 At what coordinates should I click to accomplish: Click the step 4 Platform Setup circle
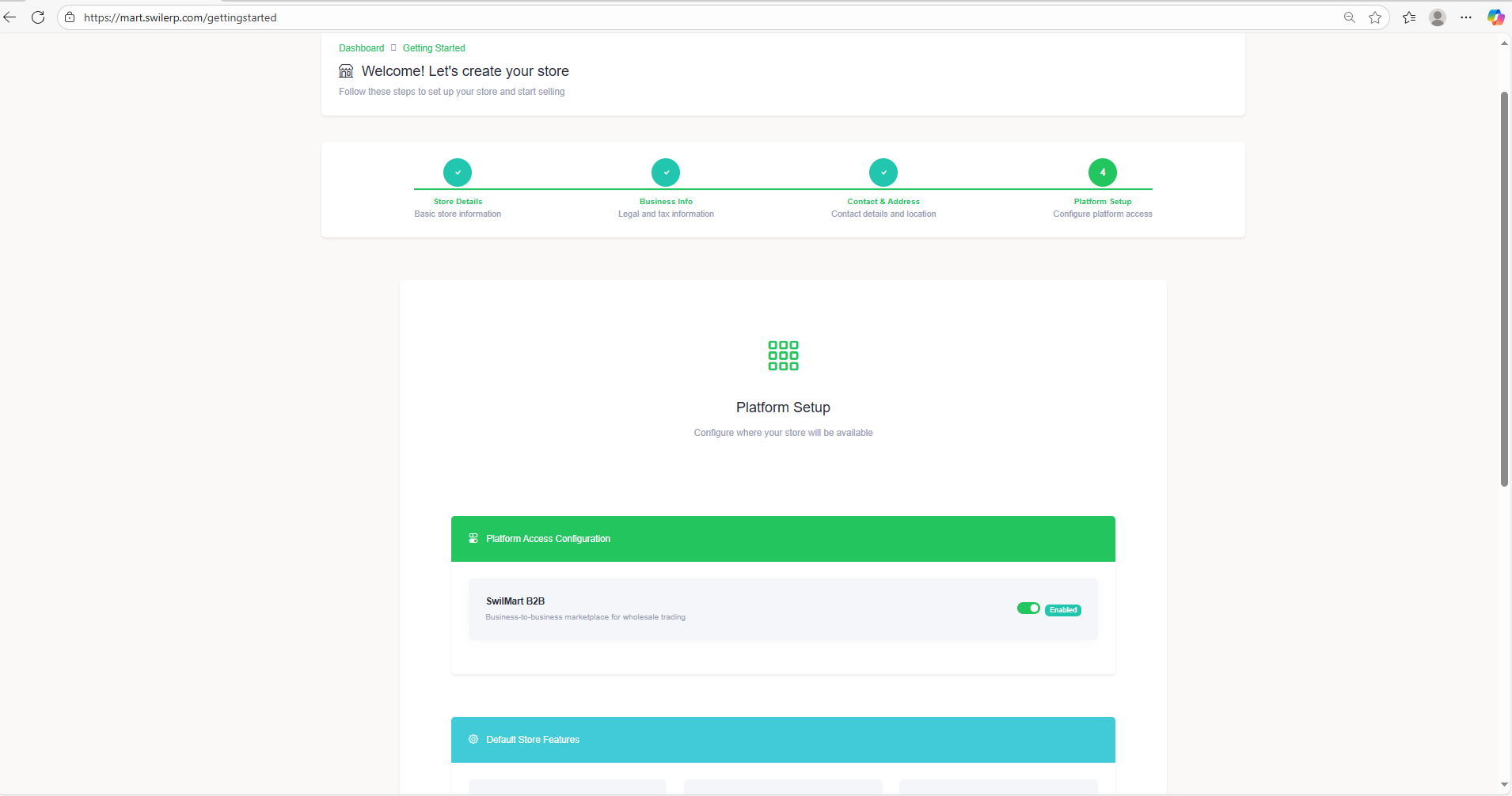(x=1103, y=172)
